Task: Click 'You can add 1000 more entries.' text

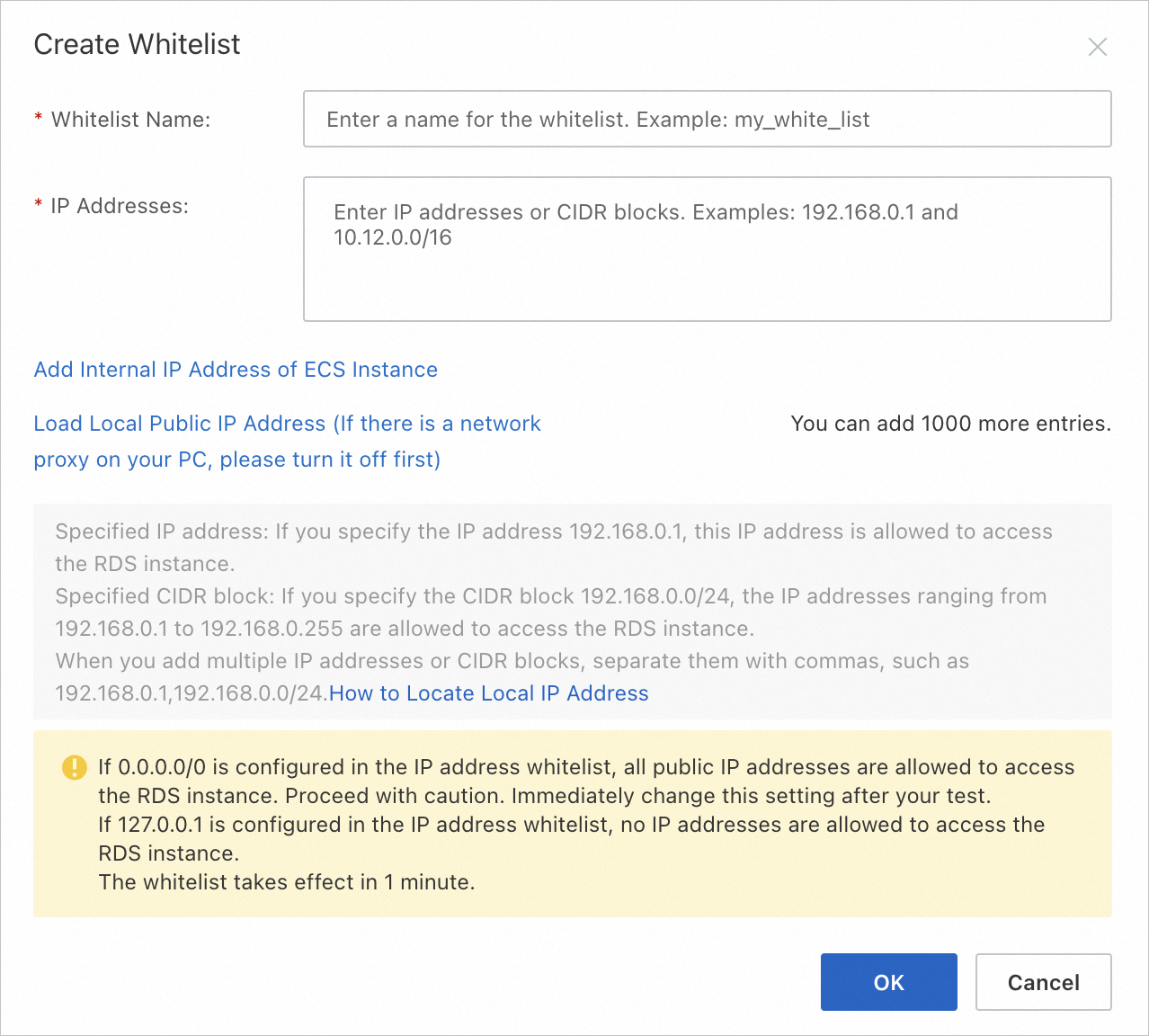Action: point(951,424)
